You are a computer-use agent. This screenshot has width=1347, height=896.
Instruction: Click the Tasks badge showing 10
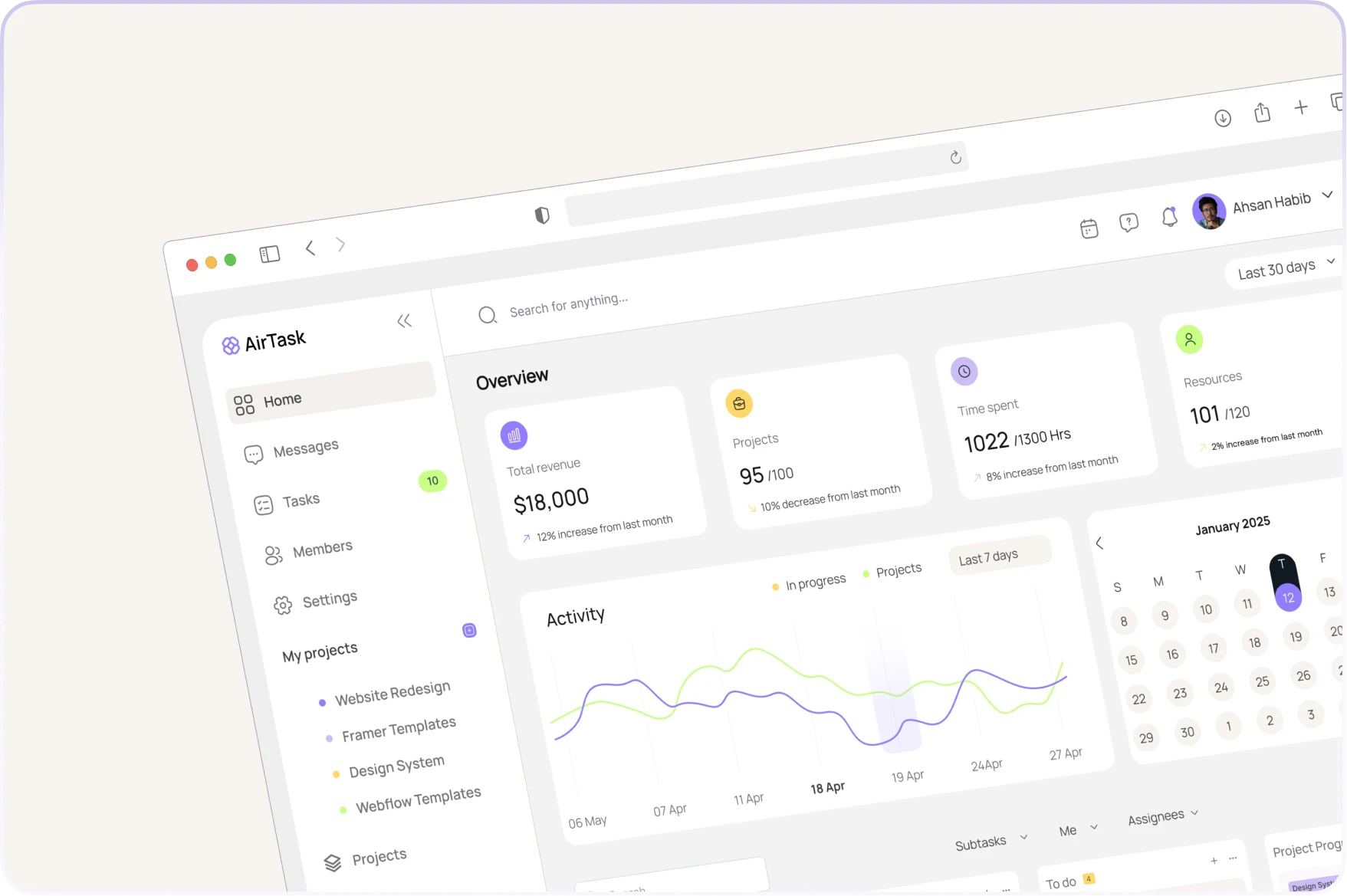point(432,481)
